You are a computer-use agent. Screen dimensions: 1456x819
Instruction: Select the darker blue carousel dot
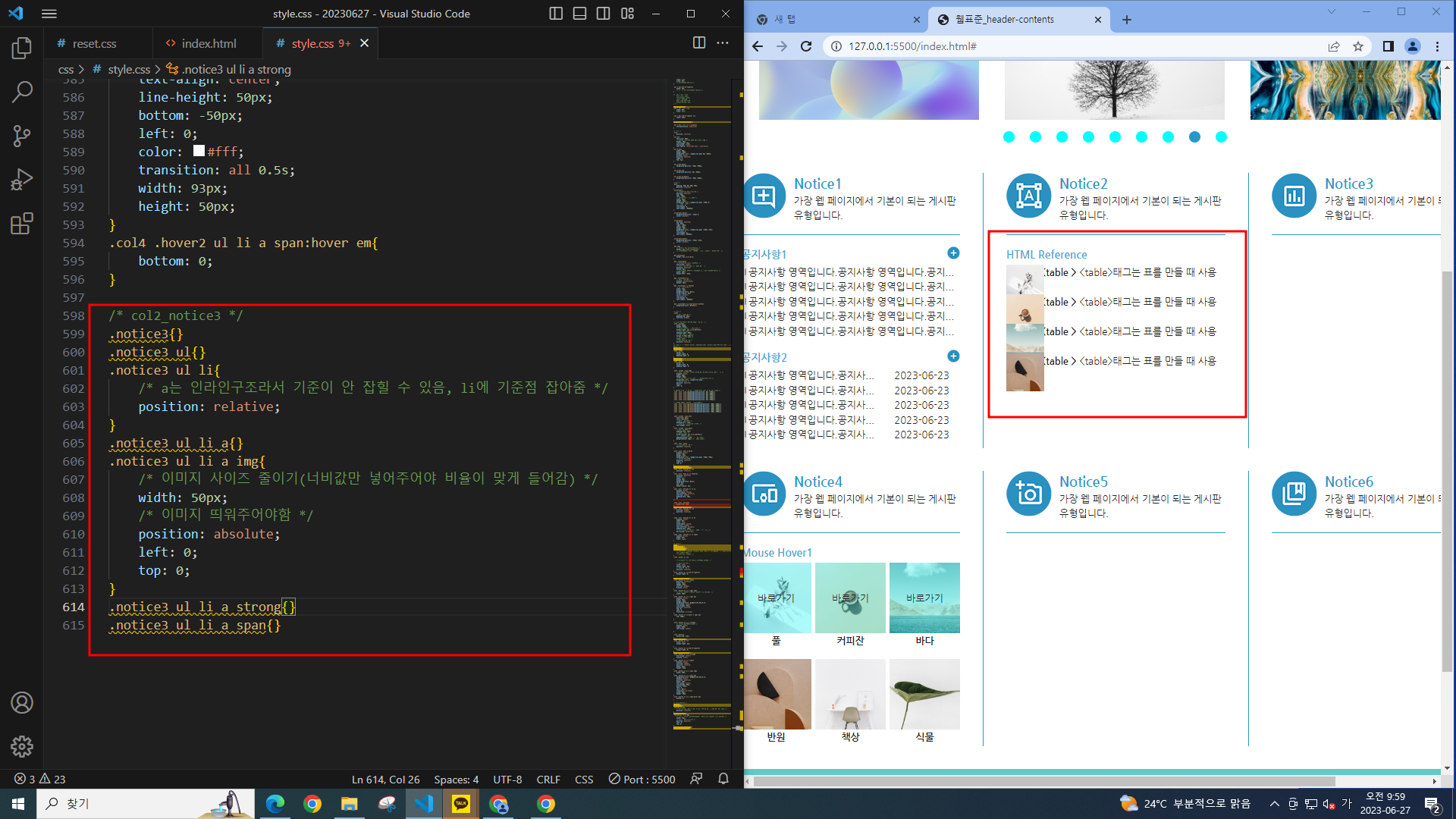point(1194,137)
